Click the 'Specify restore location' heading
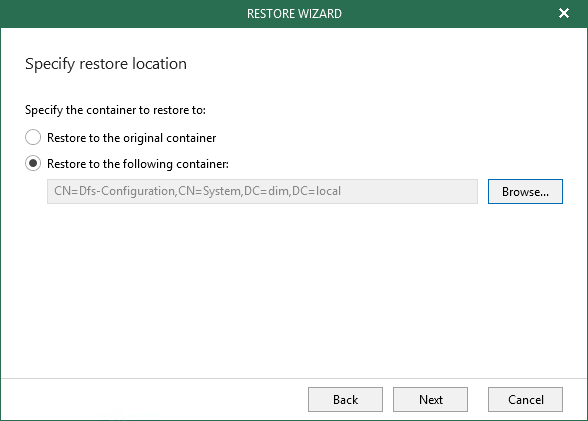This screenshot has height=421, width=588. [x=106, y=64]
